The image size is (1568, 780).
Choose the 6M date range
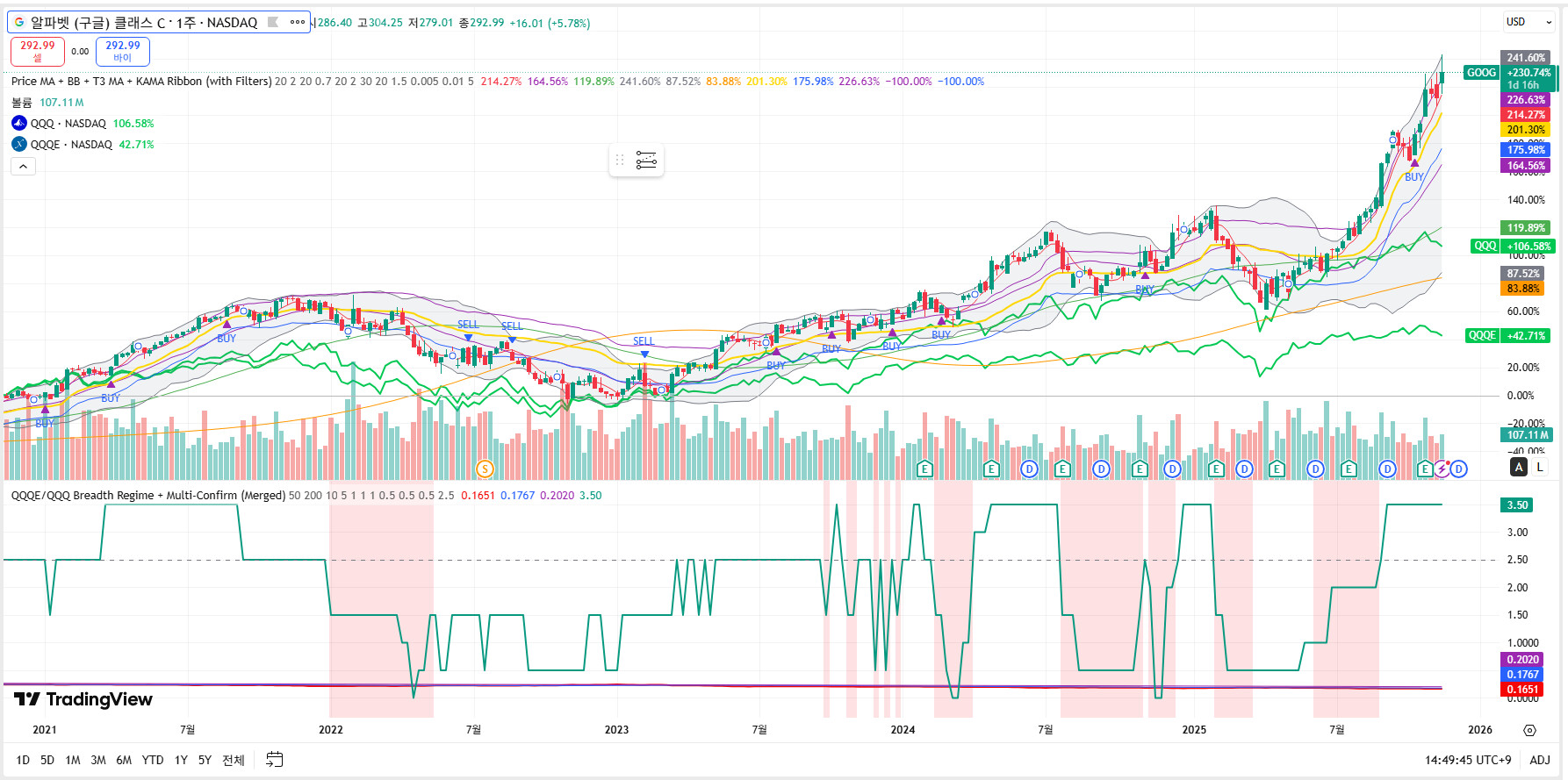[x=124, y=760]
